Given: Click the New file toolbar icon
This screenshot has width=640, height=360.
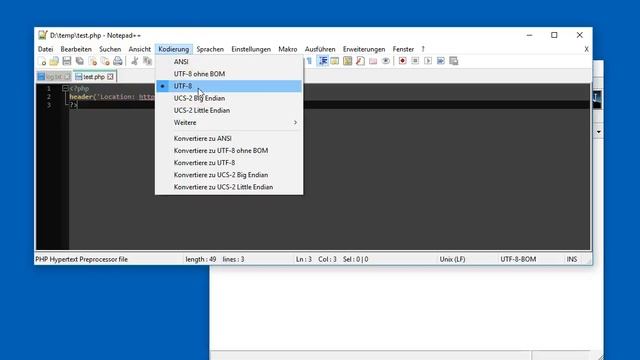Looking at the screenshot, I should [42, 61].
